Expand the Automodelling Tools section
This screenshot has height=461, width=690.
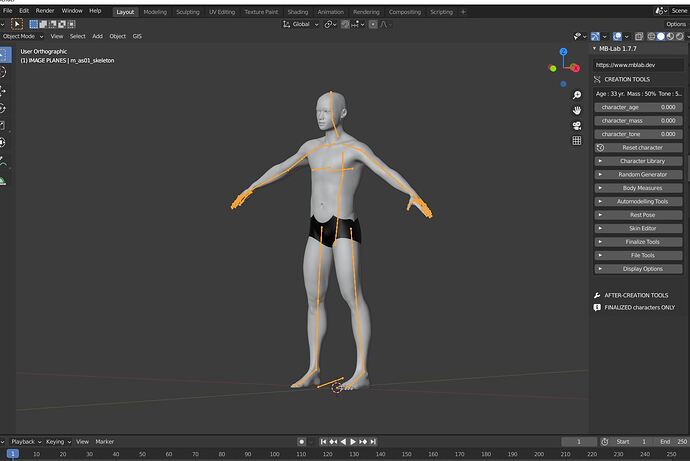click(638, 201)
